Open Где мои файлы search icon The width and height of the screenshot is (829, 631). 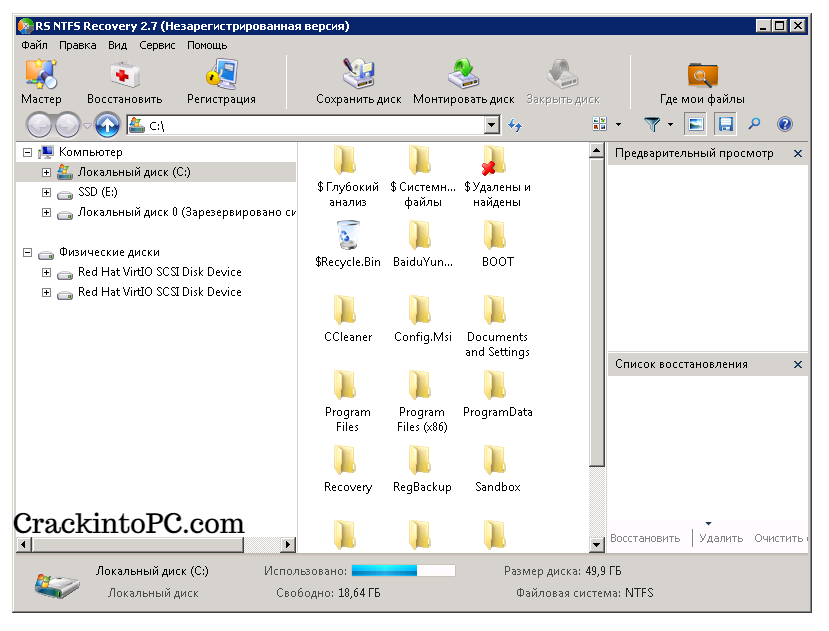[x=702, y=75]
